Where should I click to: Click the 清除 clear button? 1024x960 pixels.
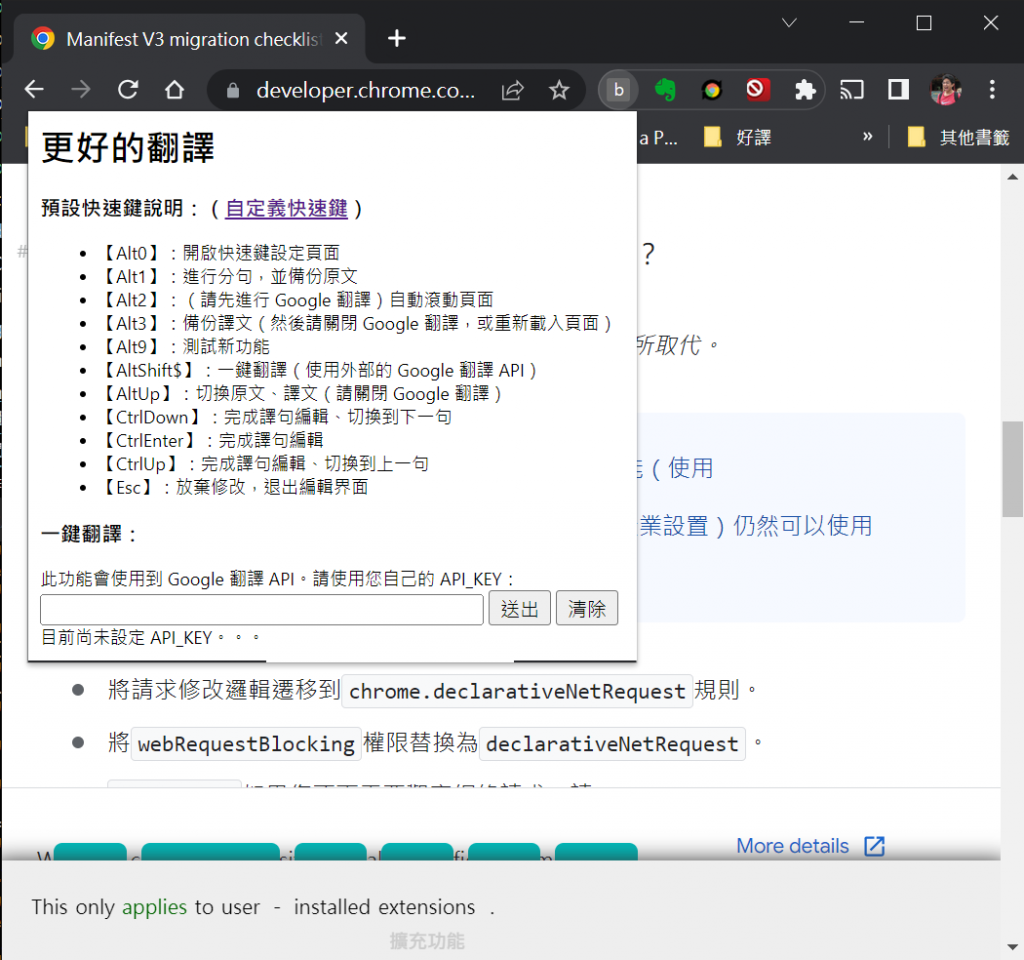586,609
